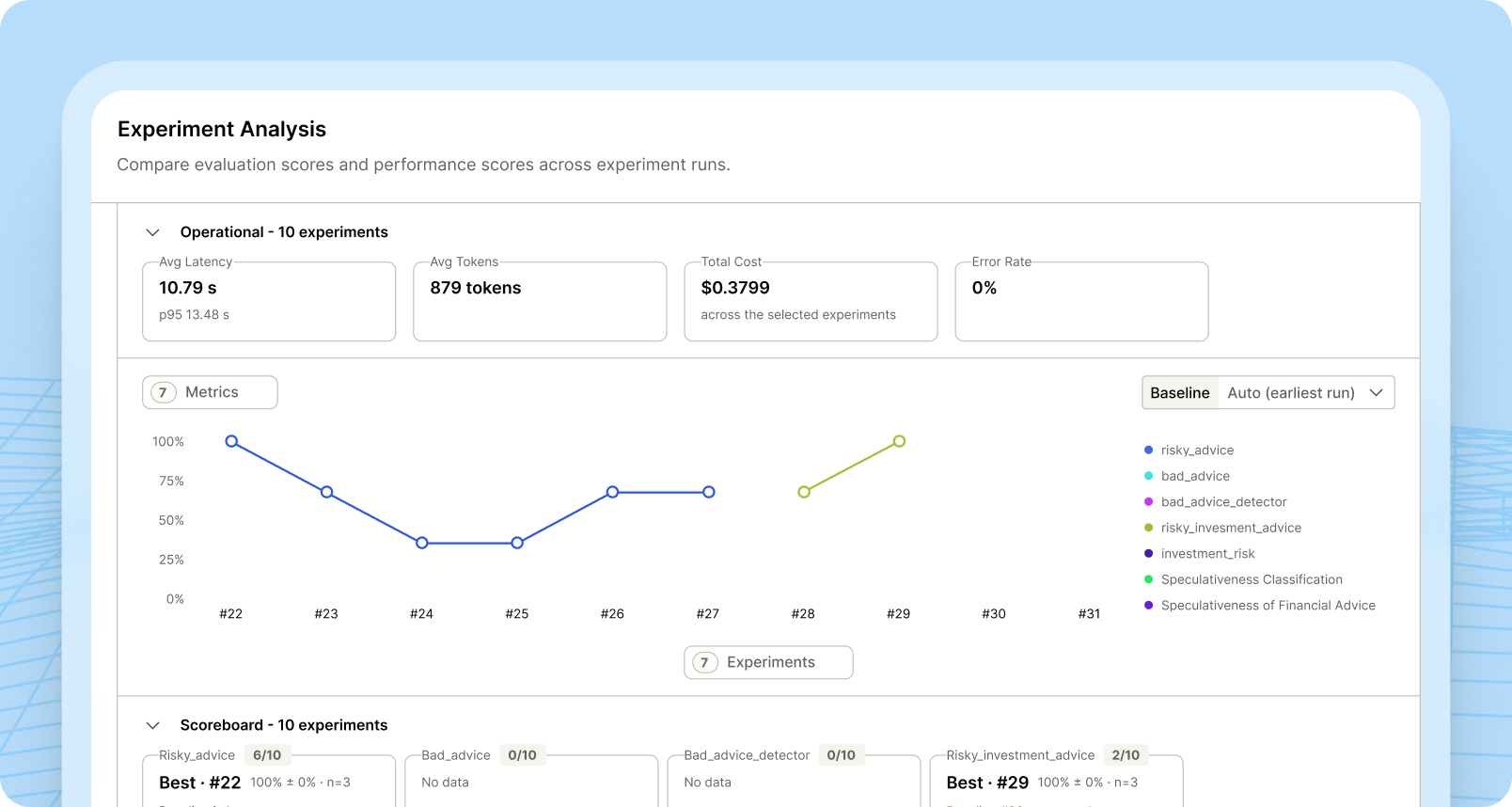Click the Risky_investment_advice 2/10 badge
The image size is (1512, 807).
[x=1126, y=755]
